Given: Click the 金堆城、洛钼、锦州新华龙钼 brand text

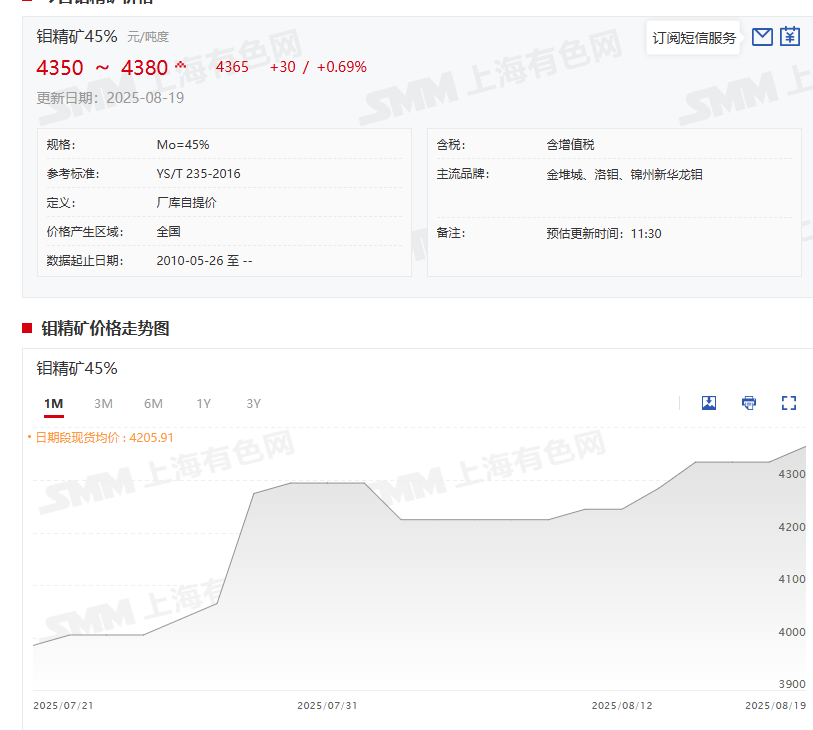Looking at the screenshot, I should [624, 175].
